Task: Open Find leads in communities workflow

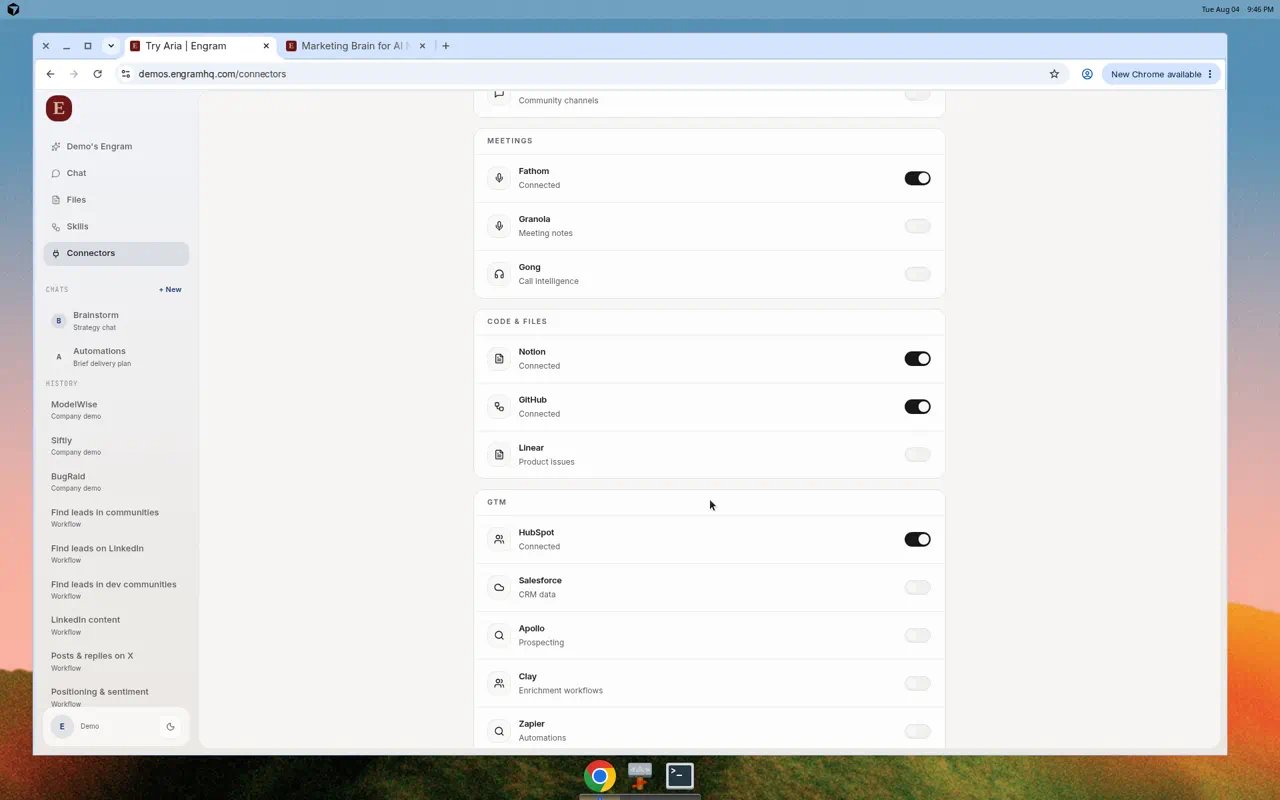Action: [116, 518]
